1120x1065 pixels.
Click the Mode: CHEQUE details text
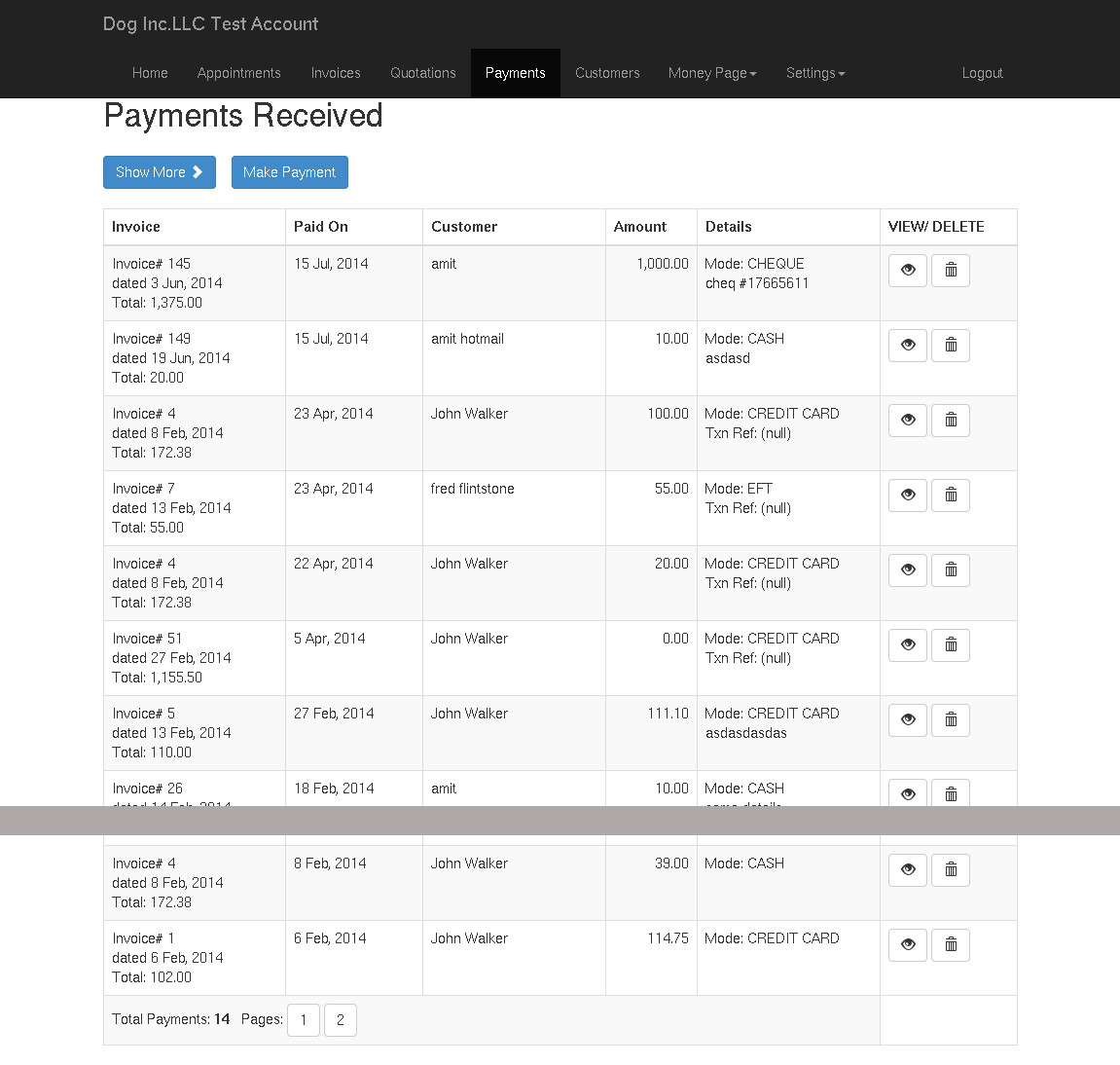click(754, 264)
